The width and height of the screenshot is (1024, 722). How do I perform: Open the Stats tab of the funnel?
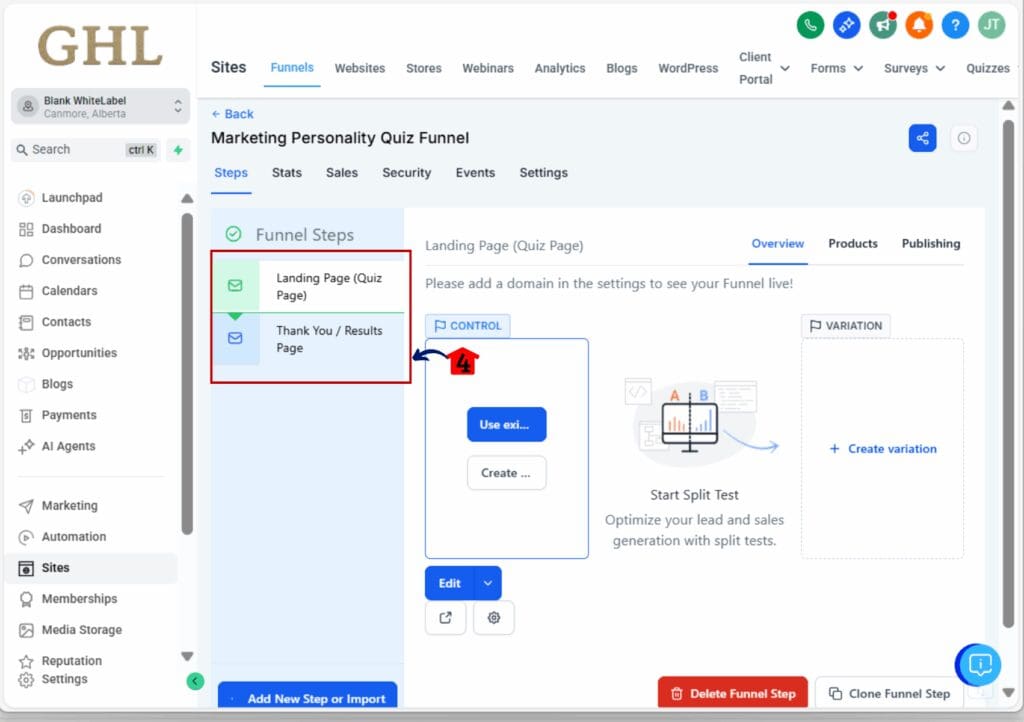point(286,172)
